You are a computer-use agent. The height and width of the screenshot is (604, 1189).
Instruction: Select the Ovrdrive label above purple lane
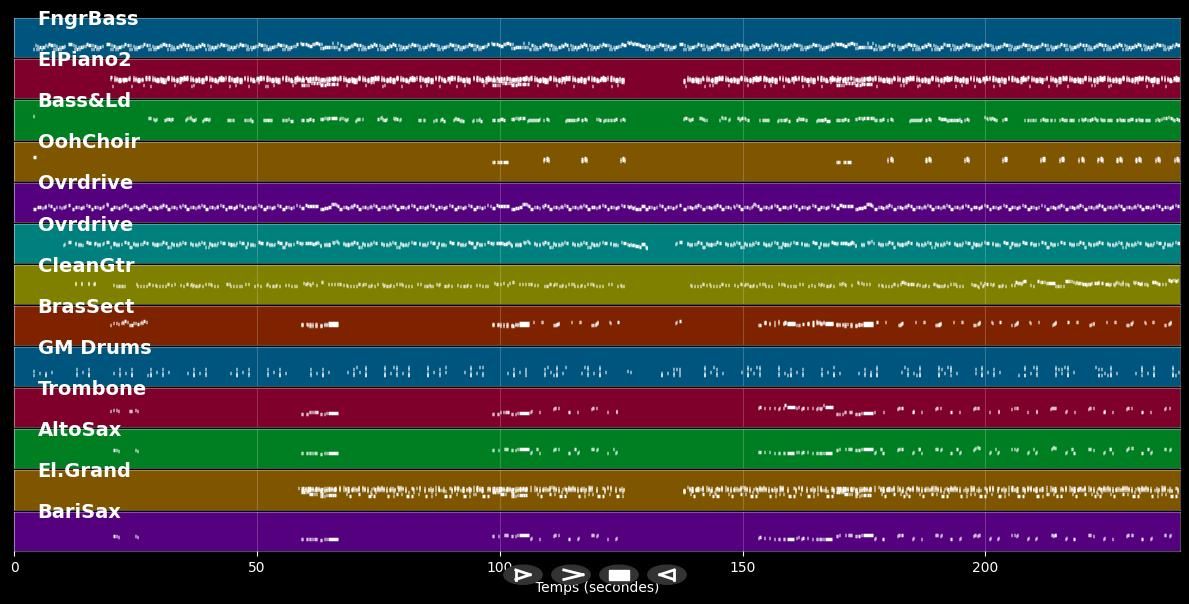pyautogui.click(x=85, y=183)
